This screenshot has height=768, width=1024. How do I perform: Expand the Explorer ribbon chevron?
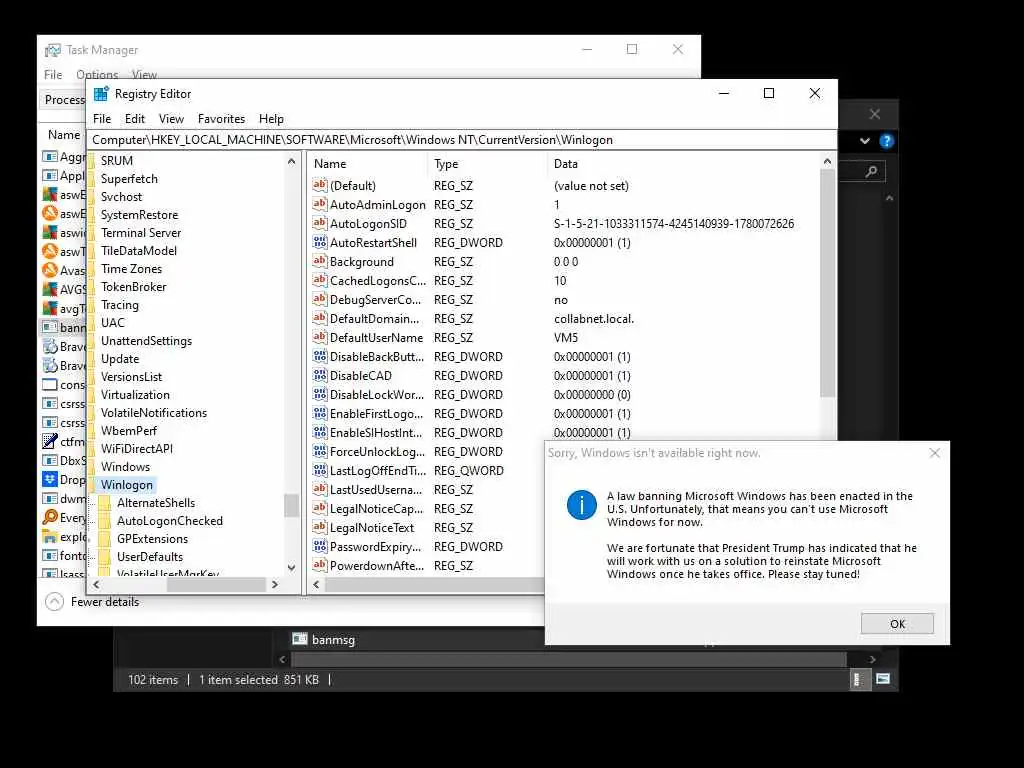865,140
